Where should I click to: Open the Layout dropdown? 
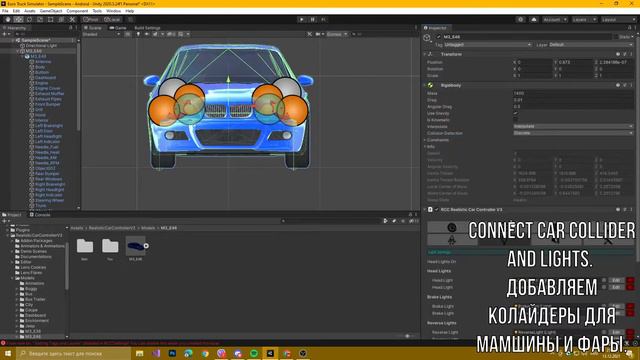(618, 19)
